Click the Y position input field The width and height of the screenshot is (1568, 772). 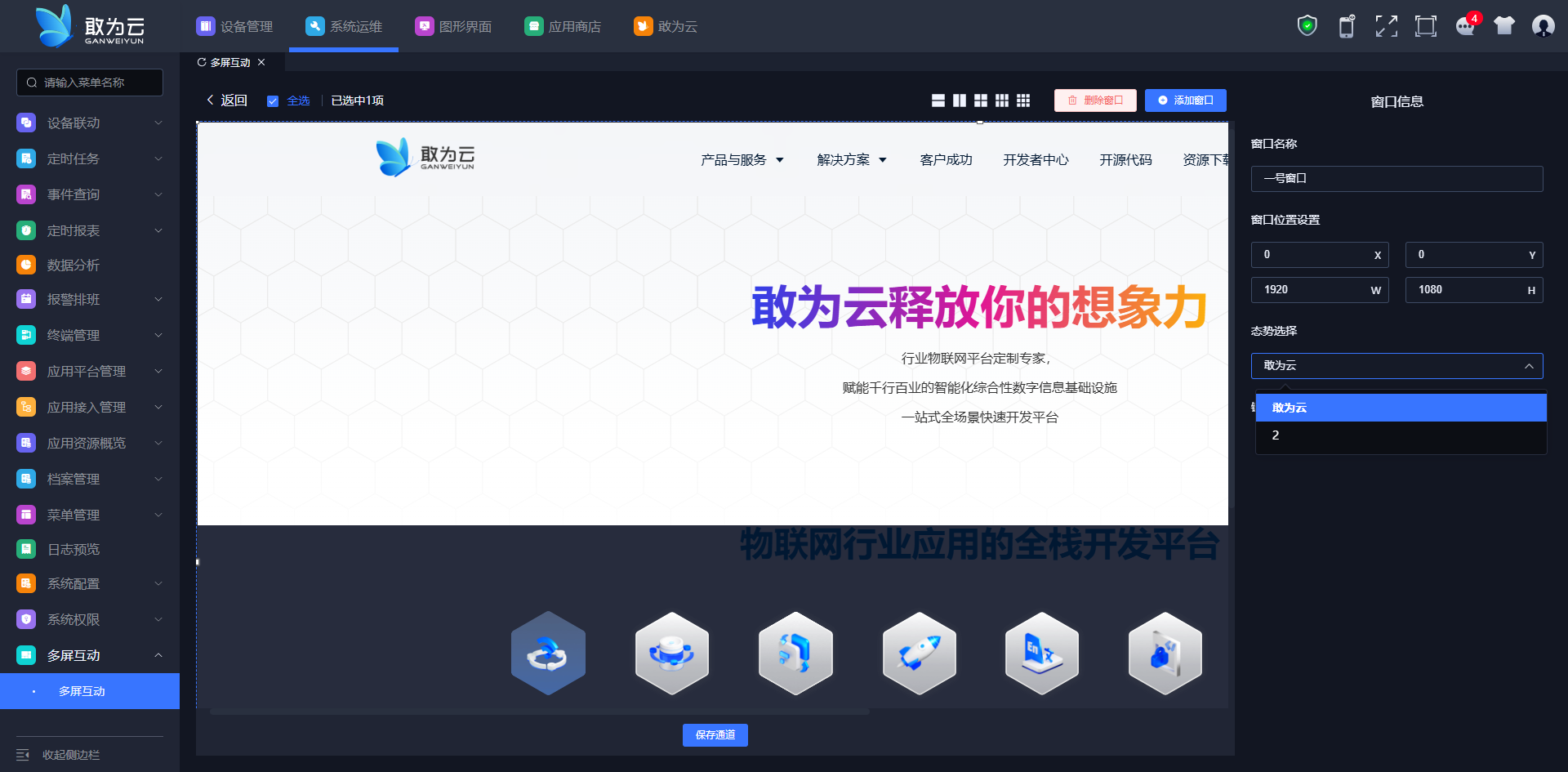1474,255
